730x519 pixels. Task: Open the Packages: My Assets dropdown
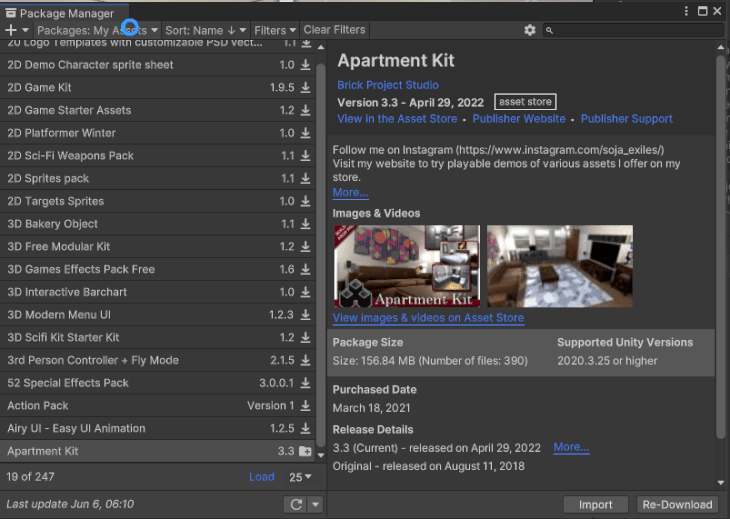[x=98, y=30]
